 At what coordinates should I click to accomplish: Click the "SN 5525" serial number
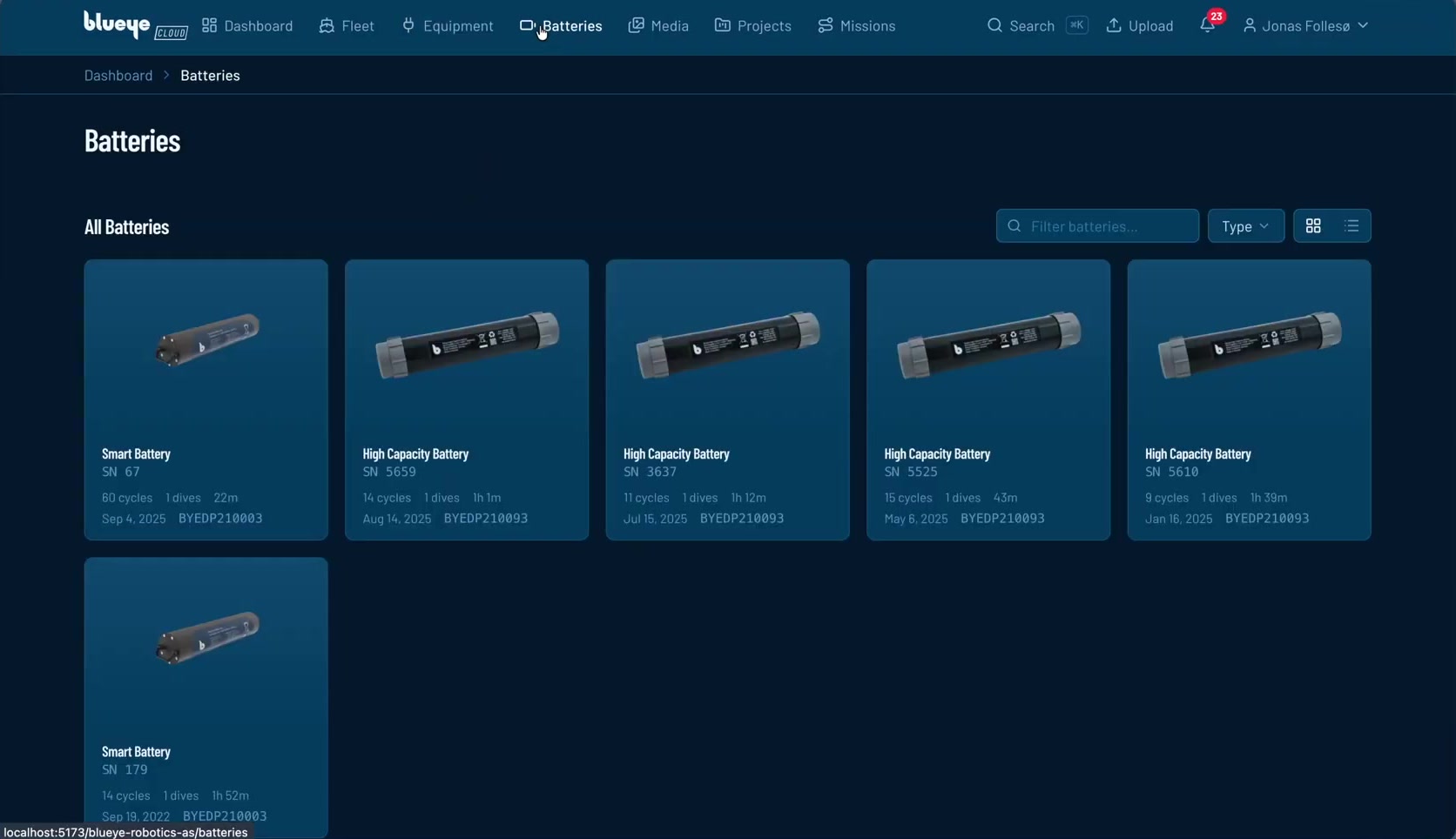click(911, 472)
